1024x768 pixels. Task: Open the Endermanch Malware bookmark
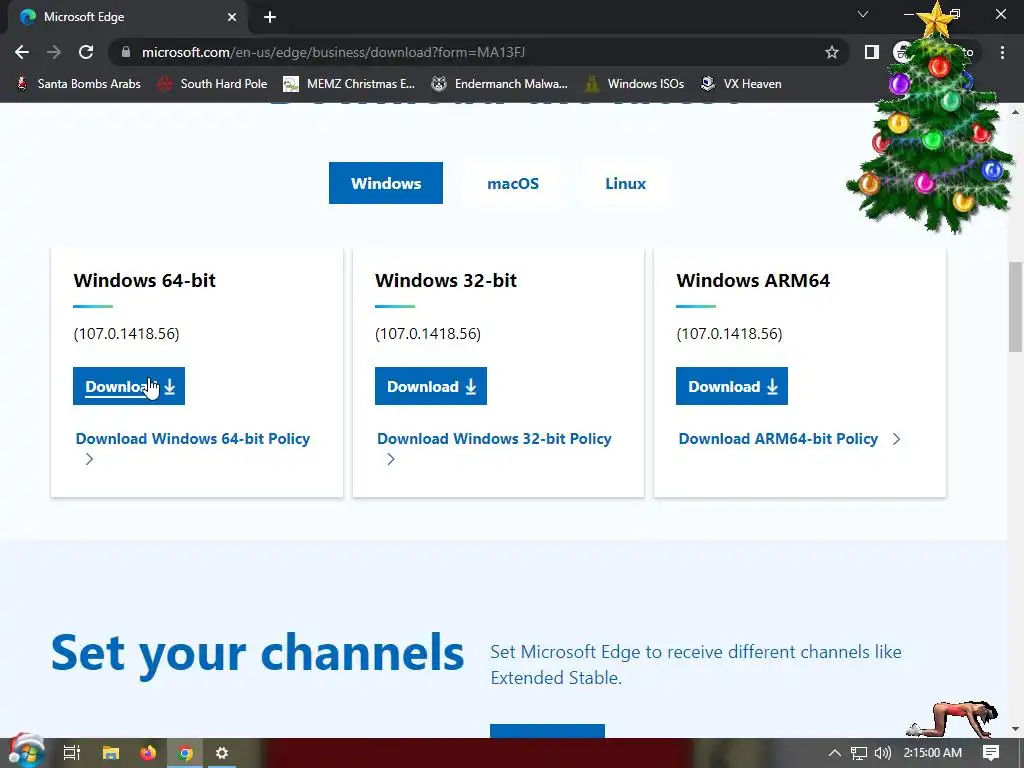coord(500,84)
